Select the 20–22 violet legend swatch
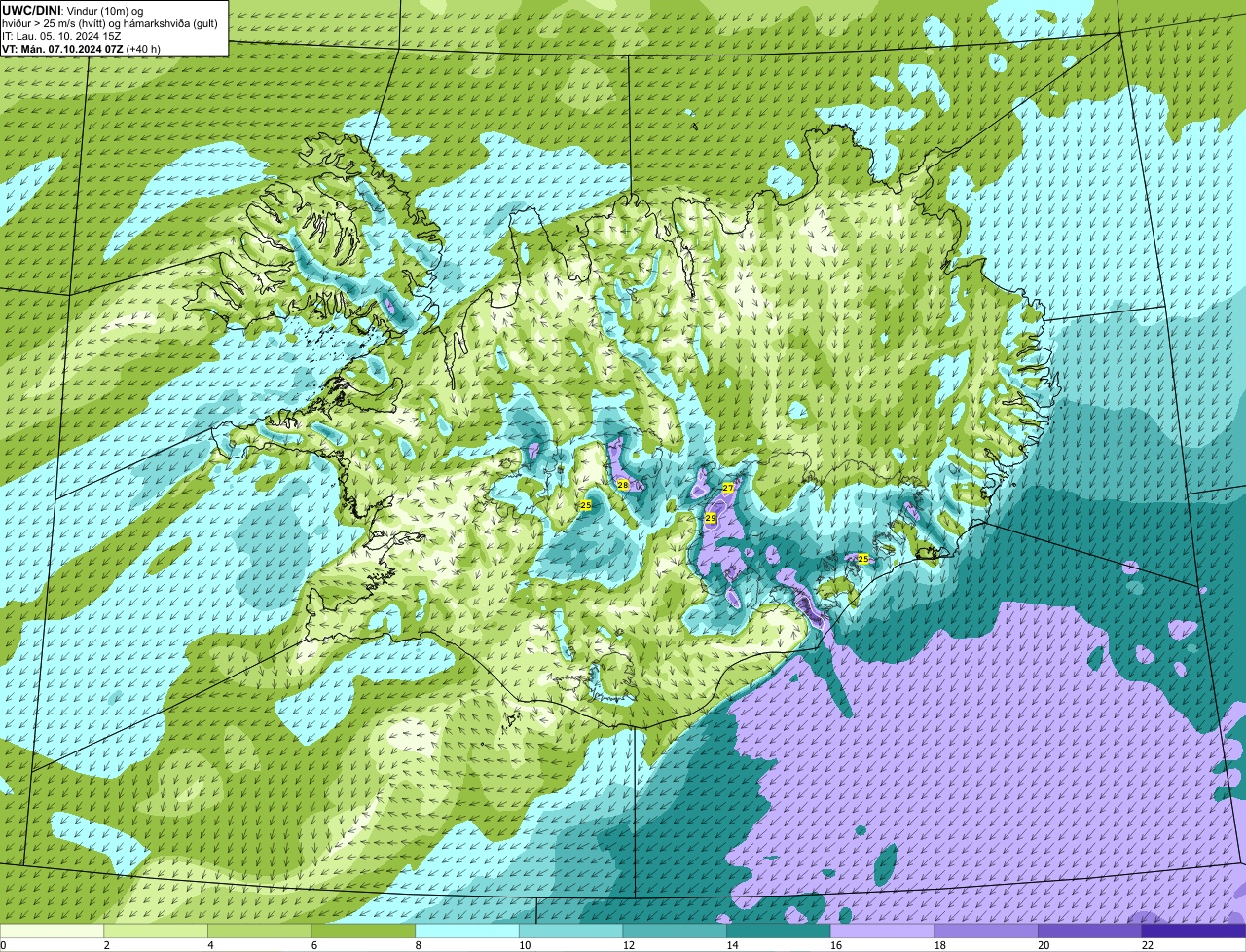1246x952 pixels. coord(1090,931)
